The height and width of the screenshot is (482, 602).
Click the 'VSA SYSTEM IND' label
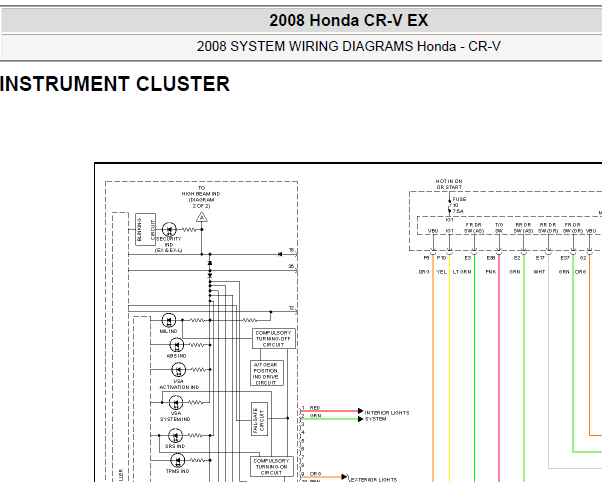[x=175, y=416]
